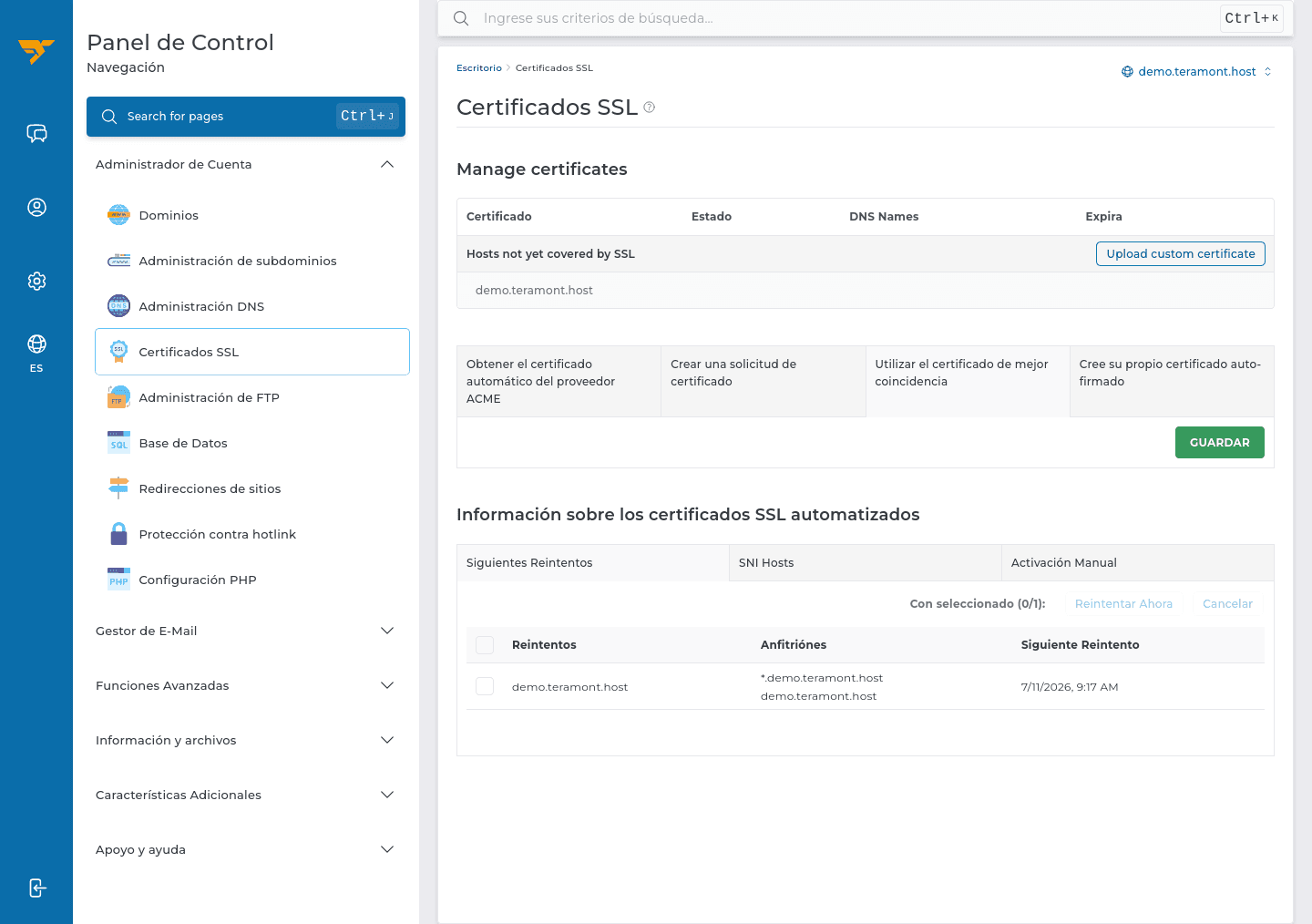The width and height of the screenshot is (1312, 924).
Task: Click demo.teramont.host under Hosts not yet covered
Action: 534,291
